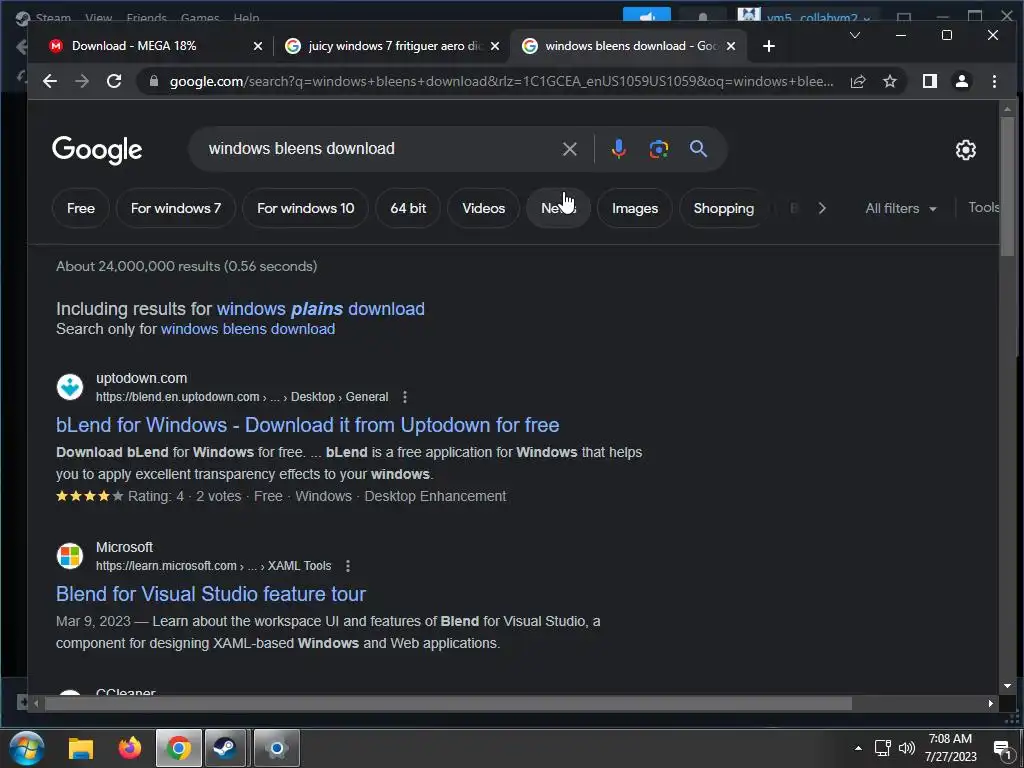Open options for uptodown.com result
This screenshot has height=768, width=1024.
[405, 397]
